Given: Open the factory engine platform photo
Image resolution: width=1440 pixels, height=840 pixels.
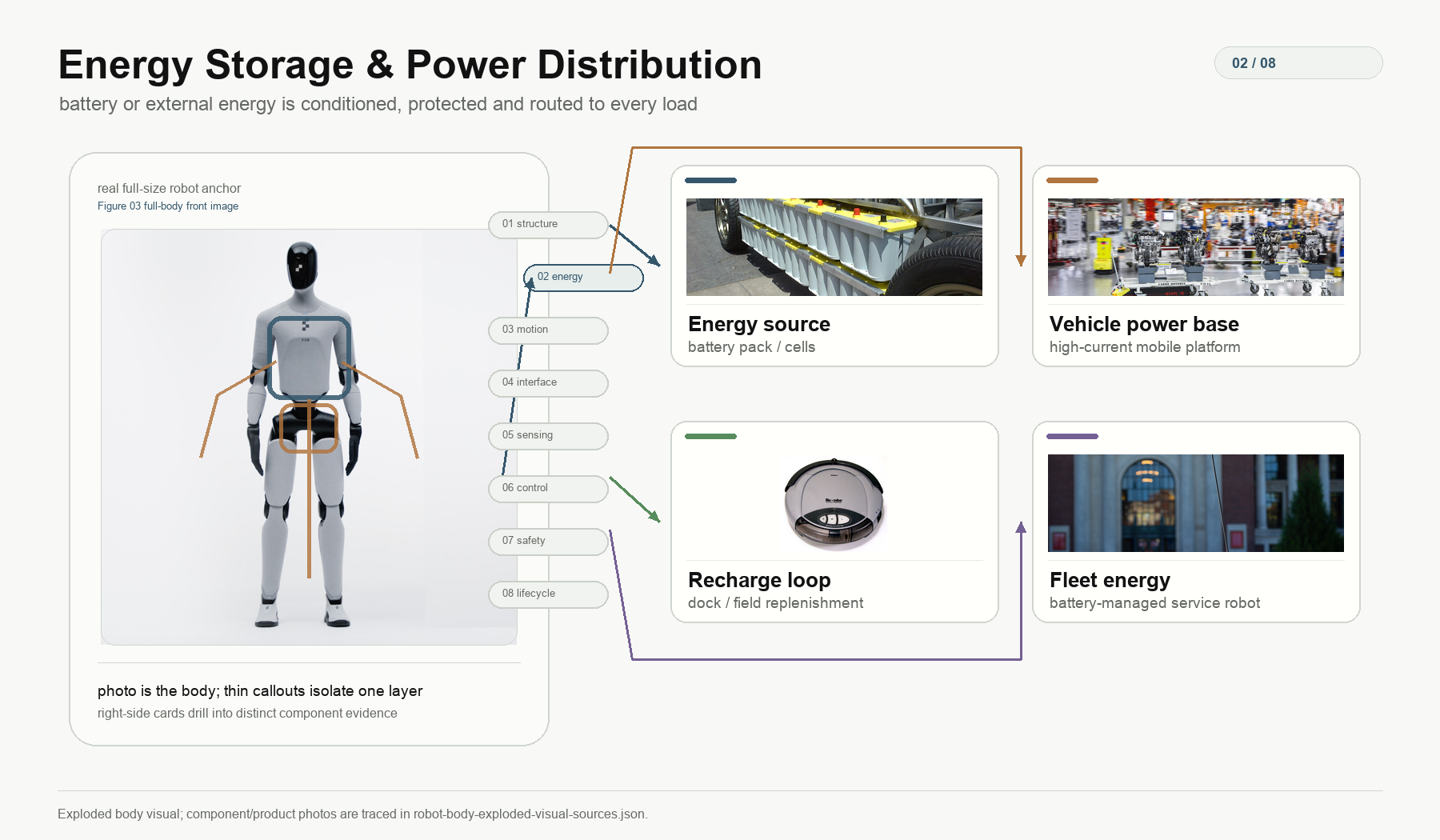Looking at the screenshot, I should 1196,247.
